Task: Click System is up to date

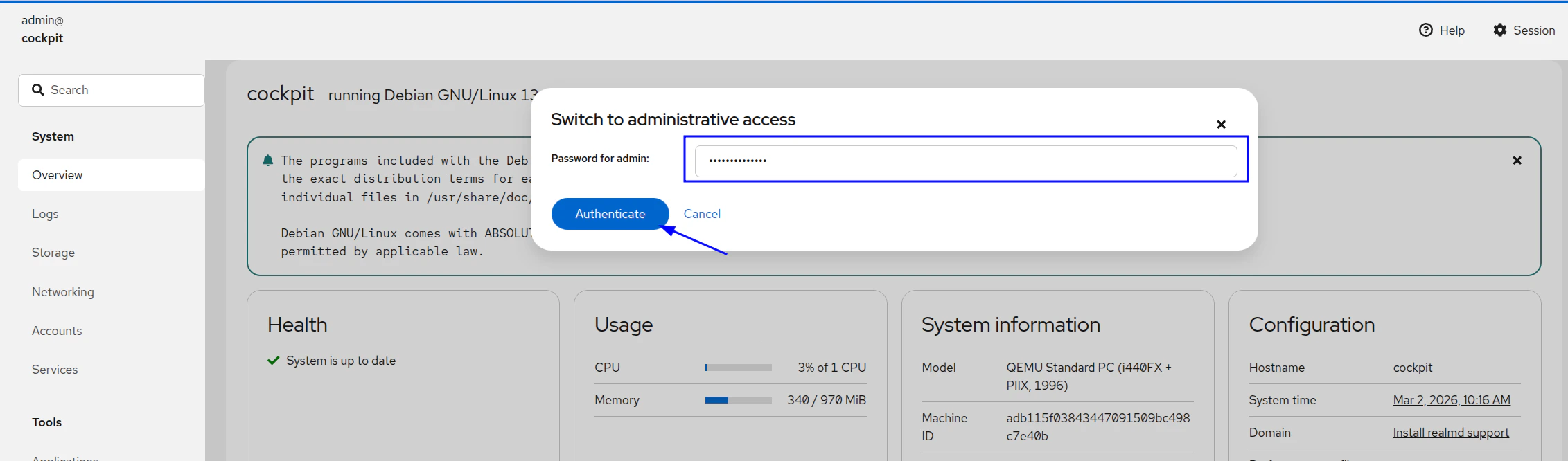Action: [341, 361]
